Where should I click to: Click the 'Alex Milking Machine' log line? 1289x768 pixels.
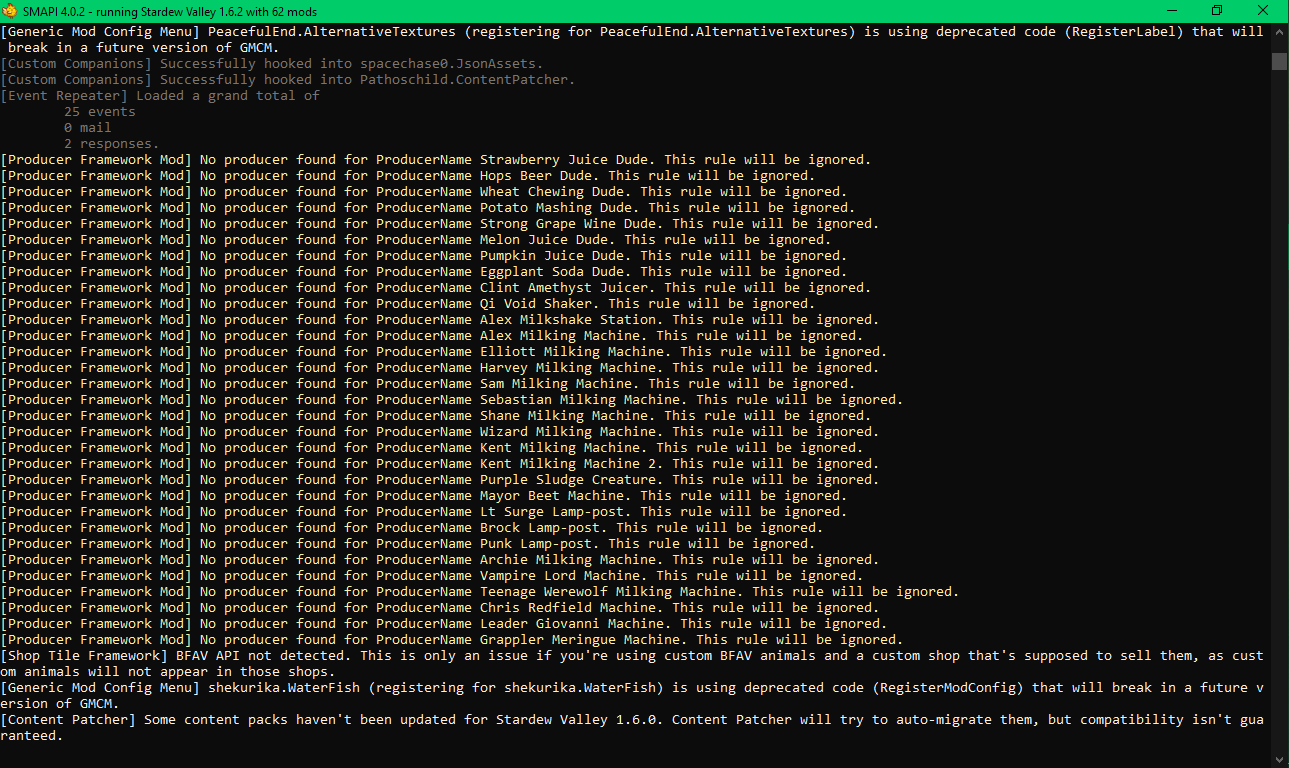432,336
